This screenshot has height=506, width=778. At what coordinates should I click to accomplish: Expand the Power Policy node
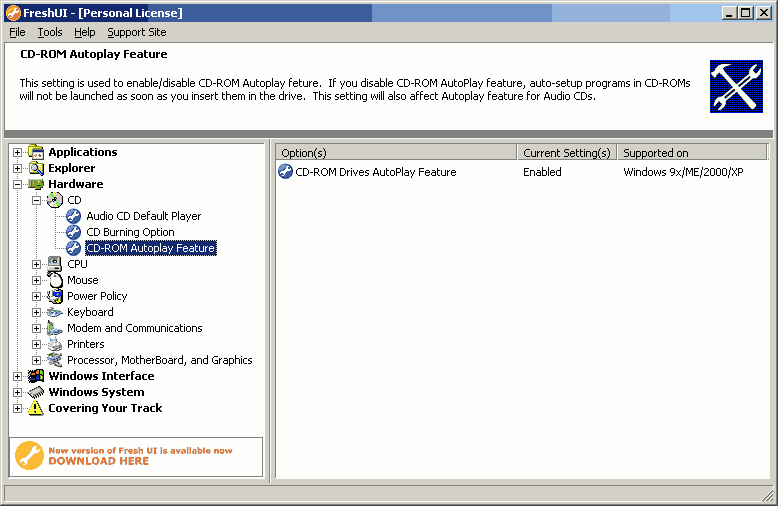coord(36,296)
